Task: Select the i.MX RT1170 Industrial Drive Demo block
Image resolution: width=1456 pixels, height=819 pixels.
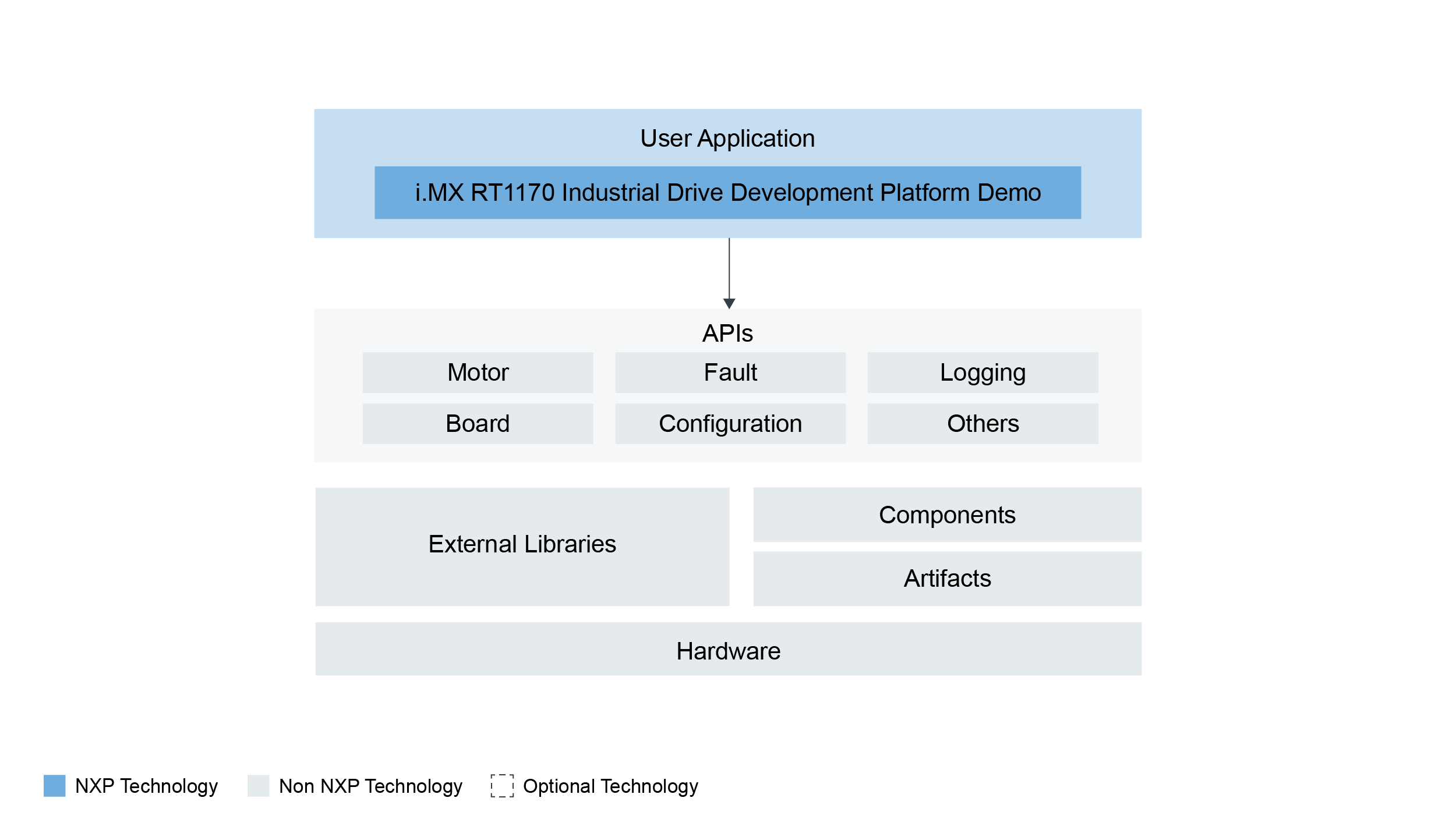Action: pyautogui.click(x=727, y=193)
